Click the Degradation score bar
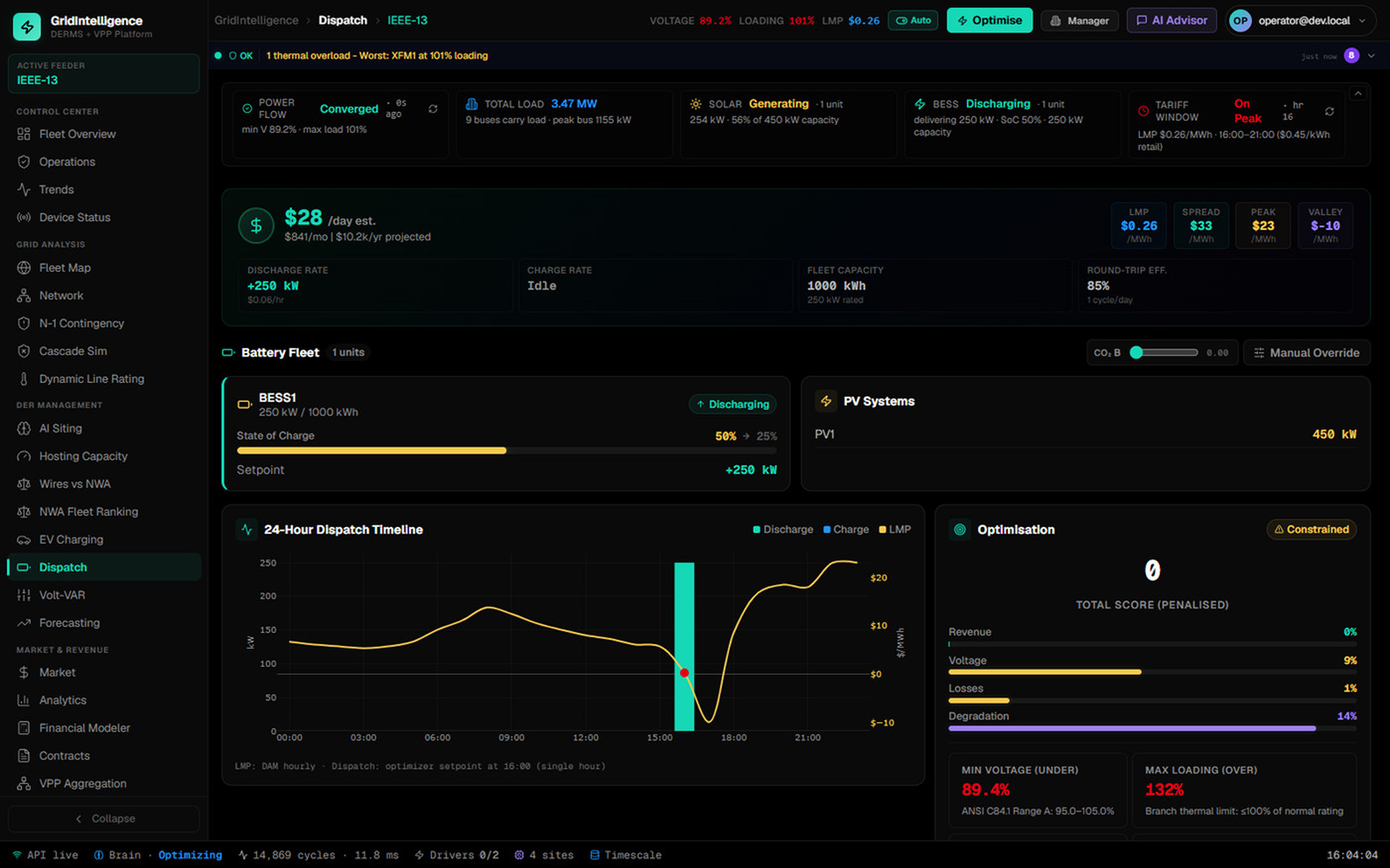Screen dimensions: 1390x868 pyautogui.click(x=1152, y=728)
